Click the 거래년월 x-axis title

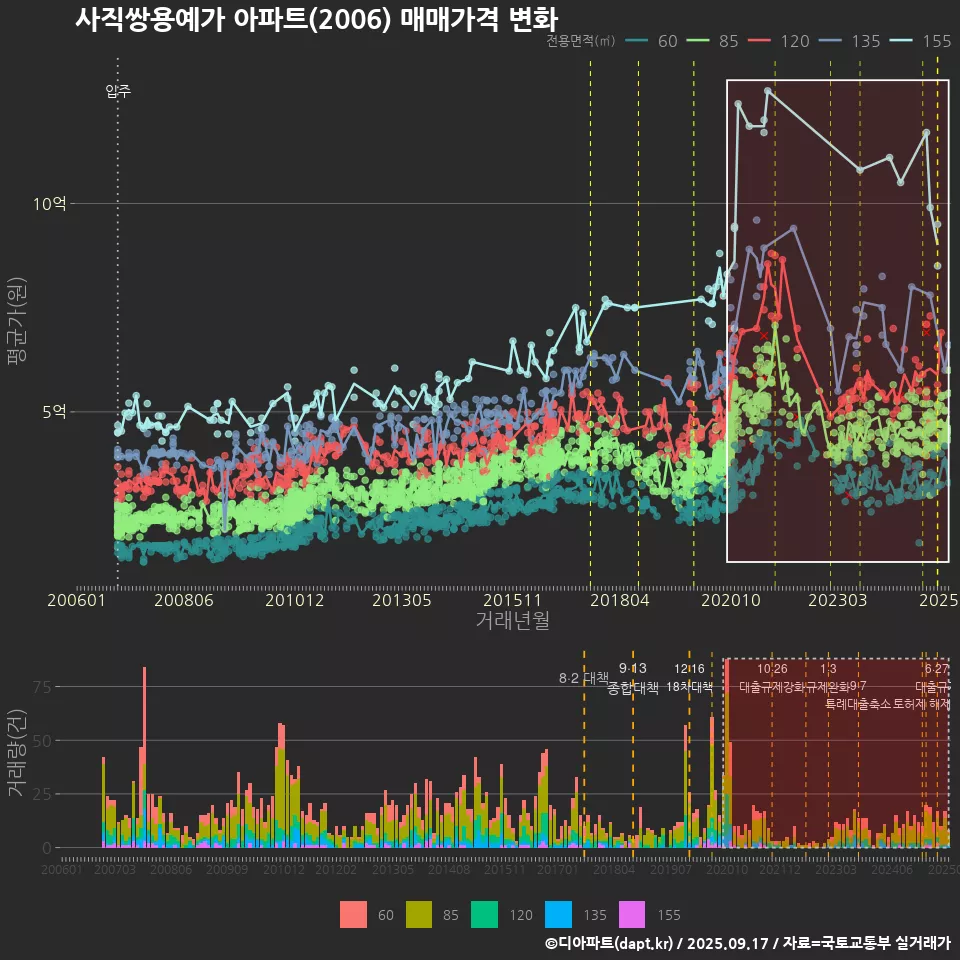pos(512,620)
